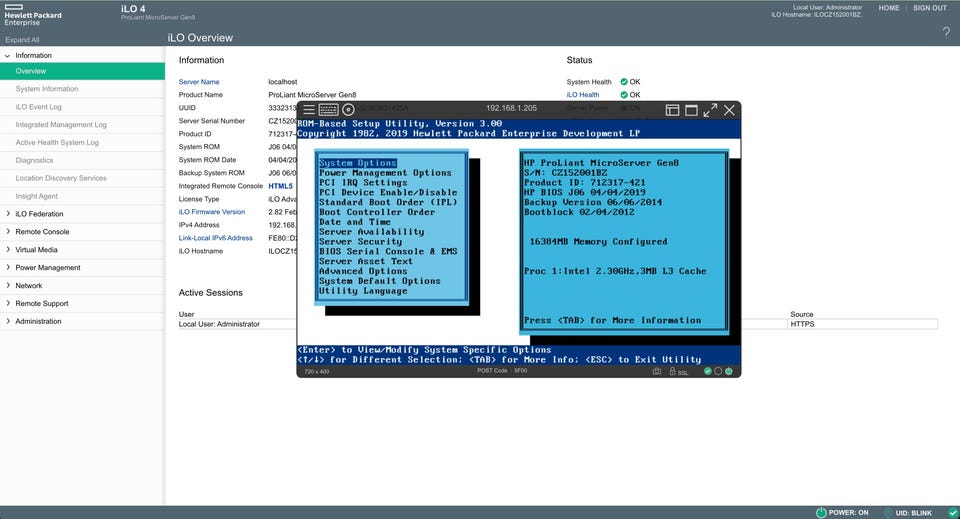This screenshot has height=519, width=960.
Task: Click SIGN OUT
Action: (x=930, y=8)
